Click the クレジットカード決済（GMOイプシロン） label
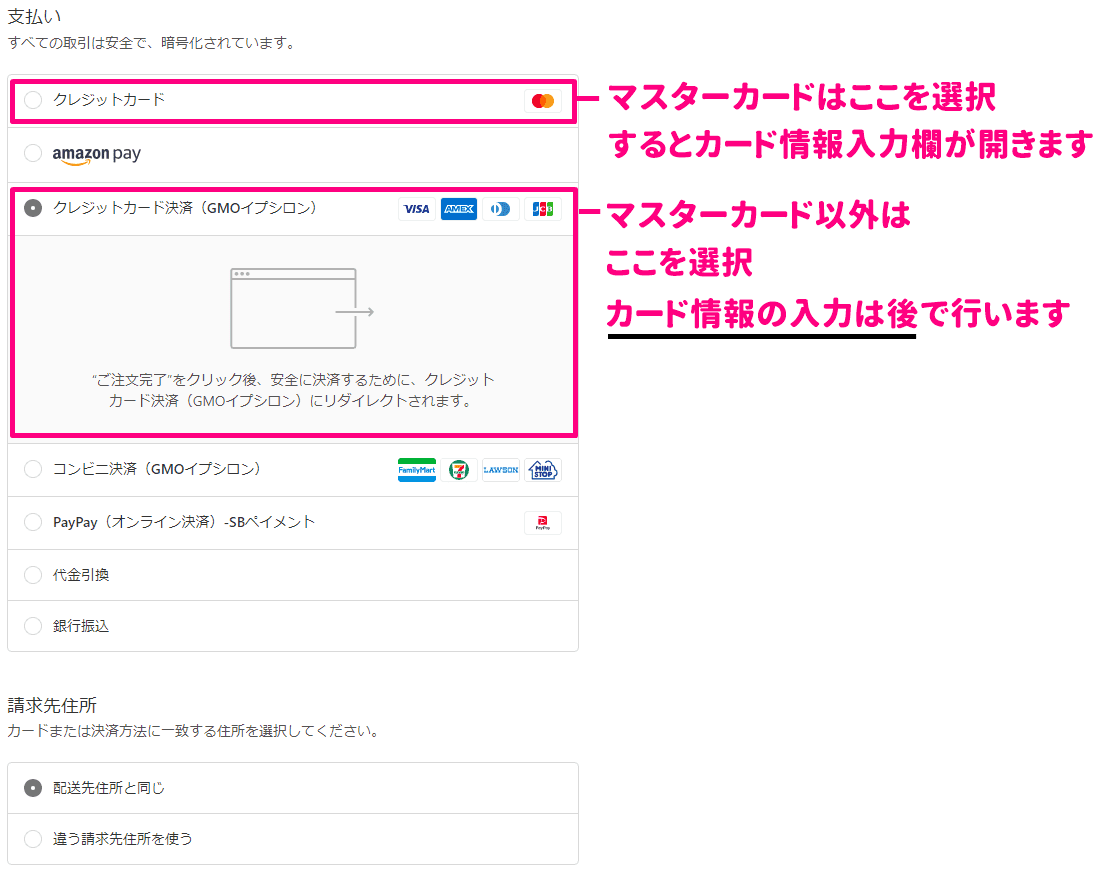Image resolution: width=1093 pixels, height=873 pixels. 185,208
